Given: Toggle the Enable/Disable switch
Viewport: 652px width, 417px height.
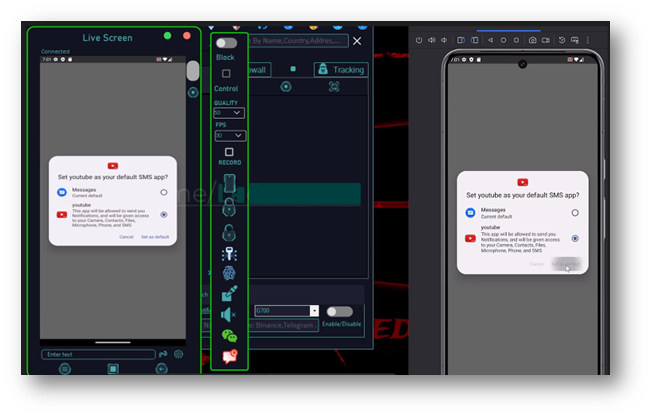Looking at the screenshot, I should [339, 311].
